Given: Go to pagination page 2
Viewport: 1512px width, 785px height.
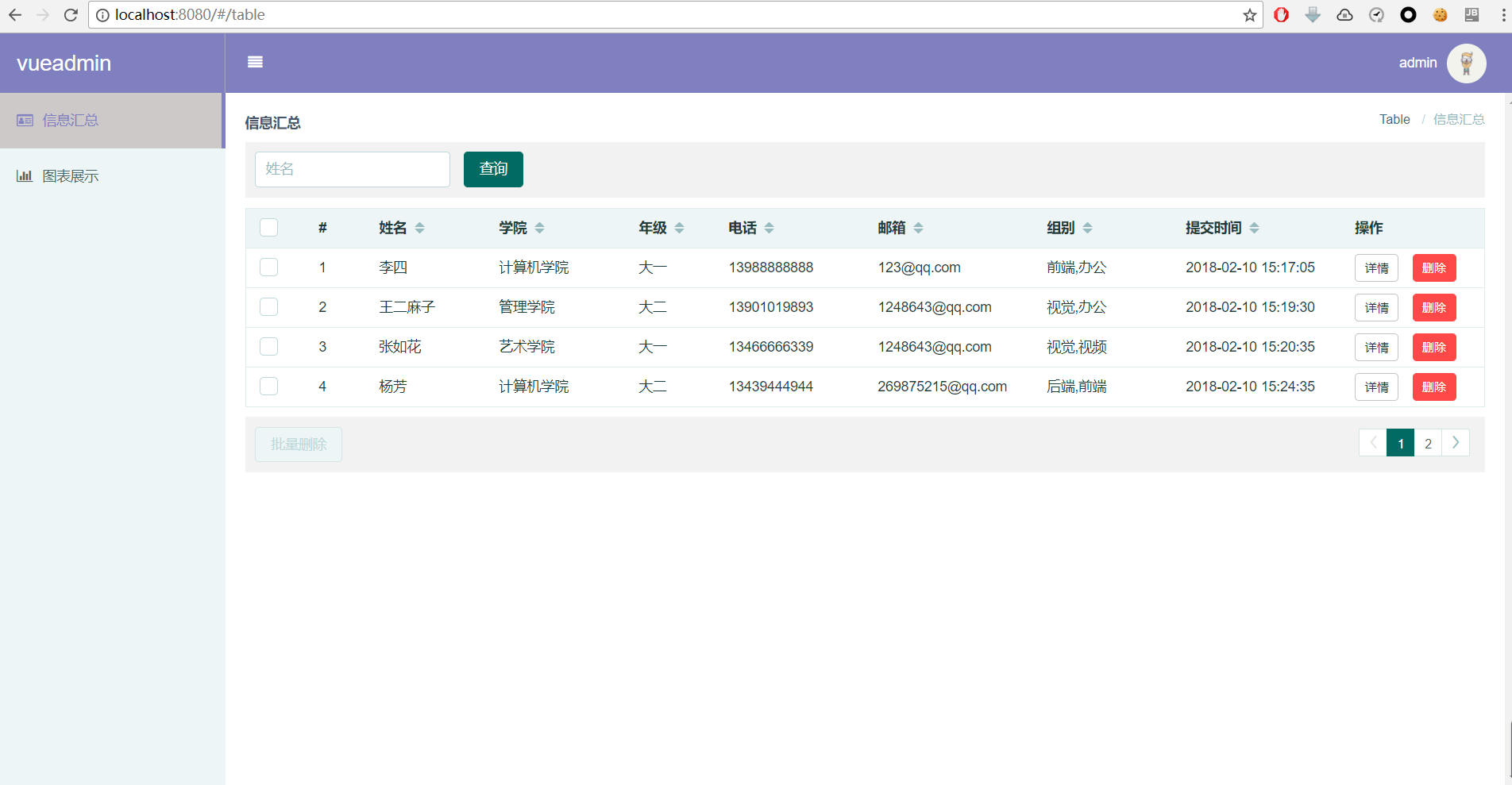Looking at the screenshot, I should pos(1428,443).
